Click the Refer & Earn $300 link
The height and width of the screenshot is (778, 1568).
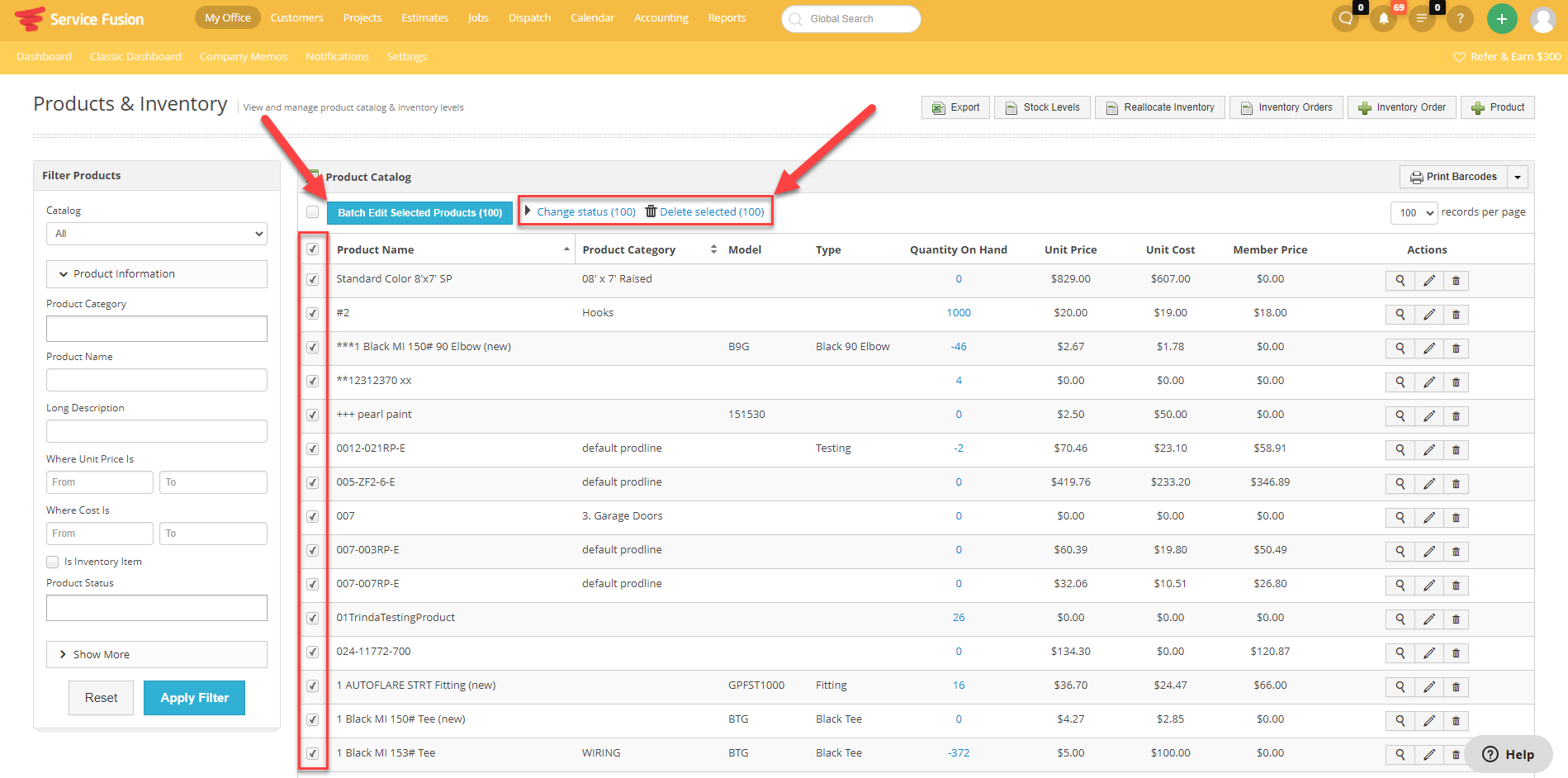click(x=1507, y=56)
